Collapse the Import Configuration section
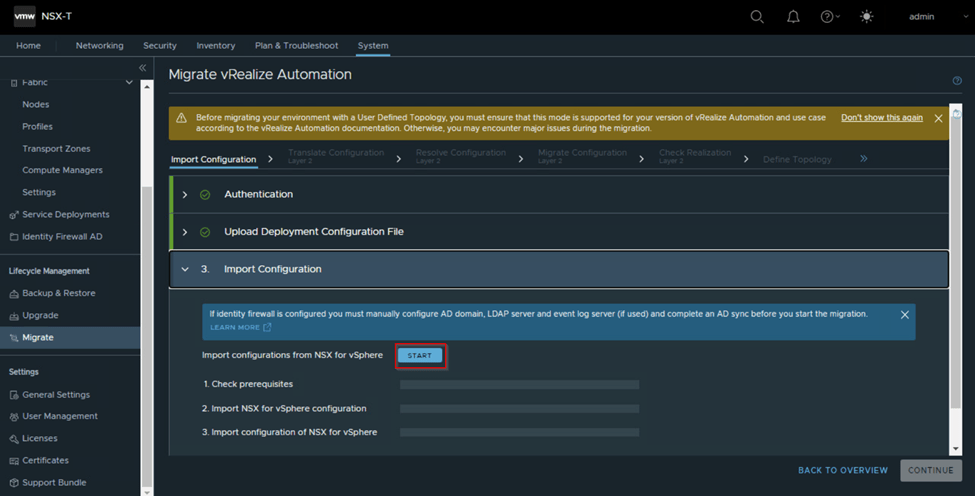The image size is (975, 496). (185, 269)
